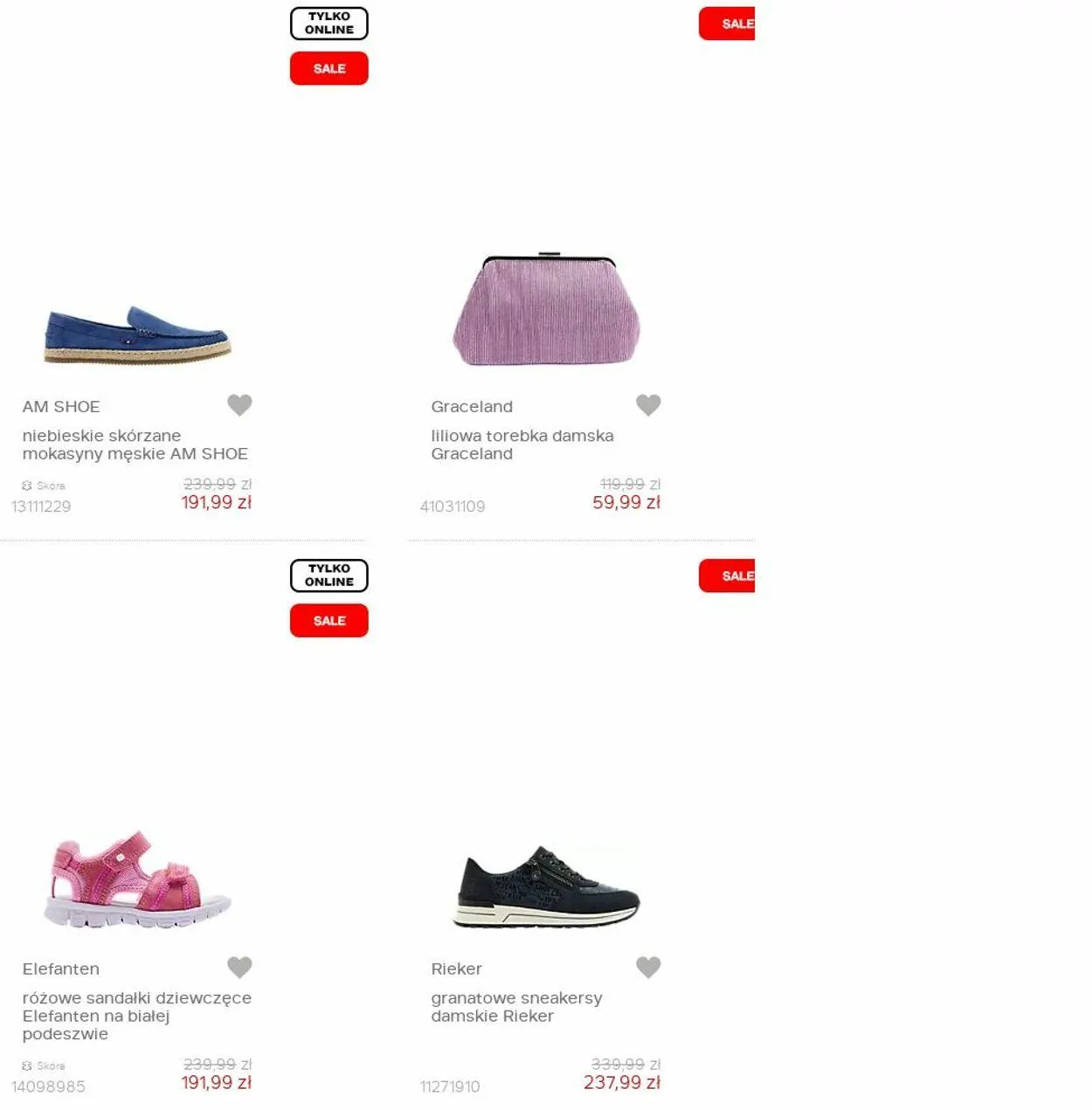
Task: Click leather material icon under AM SHOE moccasins
Action: pyautogui.click(x=27, y=486)
